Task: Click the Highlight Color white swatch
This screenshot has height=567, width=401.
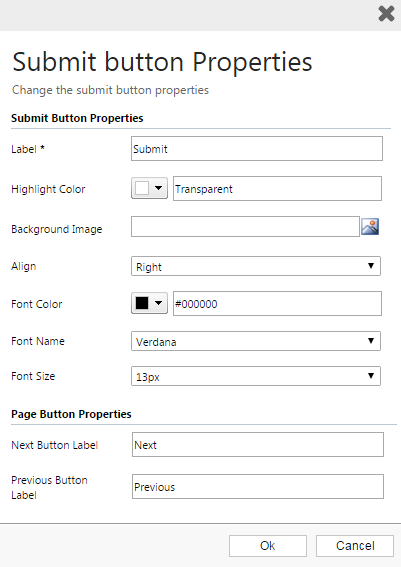Action: click(x=142, y=188)
